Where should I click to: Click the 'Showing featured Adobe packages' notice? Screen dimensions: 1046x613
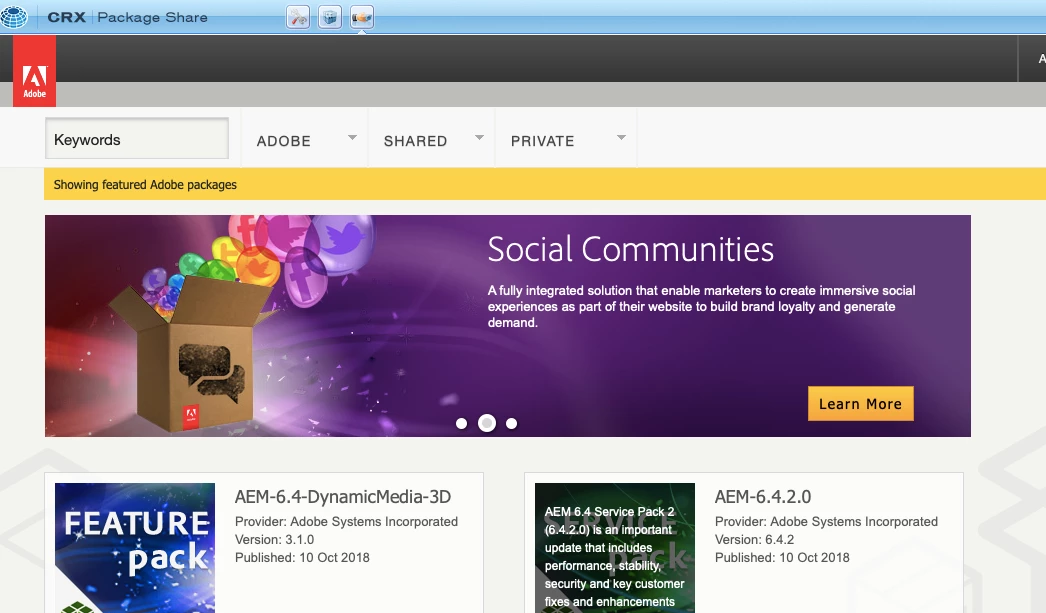tap(145, 185)
